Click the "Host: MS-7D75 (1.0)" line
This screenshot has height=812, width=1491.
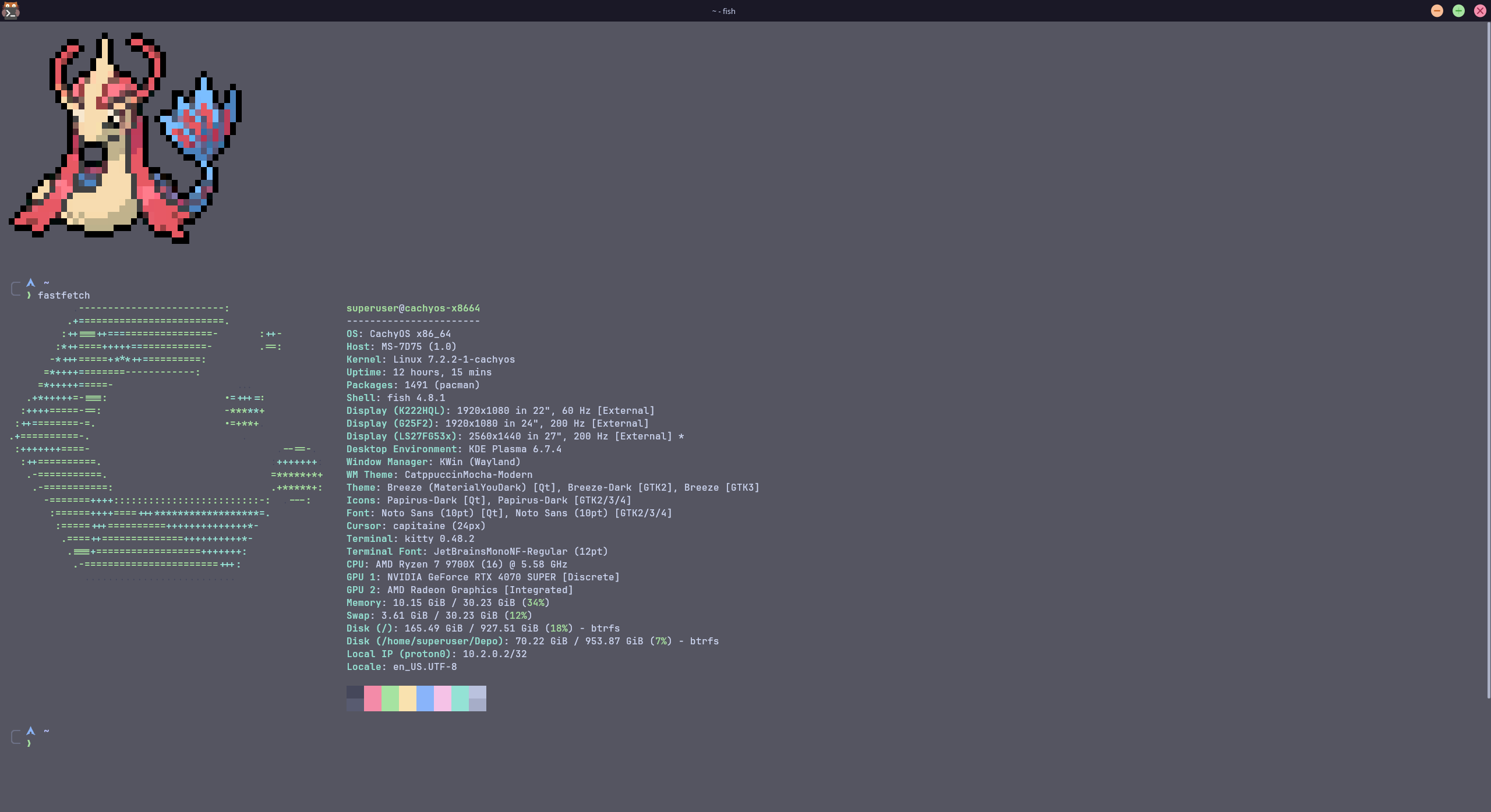[x=401, y=346]
